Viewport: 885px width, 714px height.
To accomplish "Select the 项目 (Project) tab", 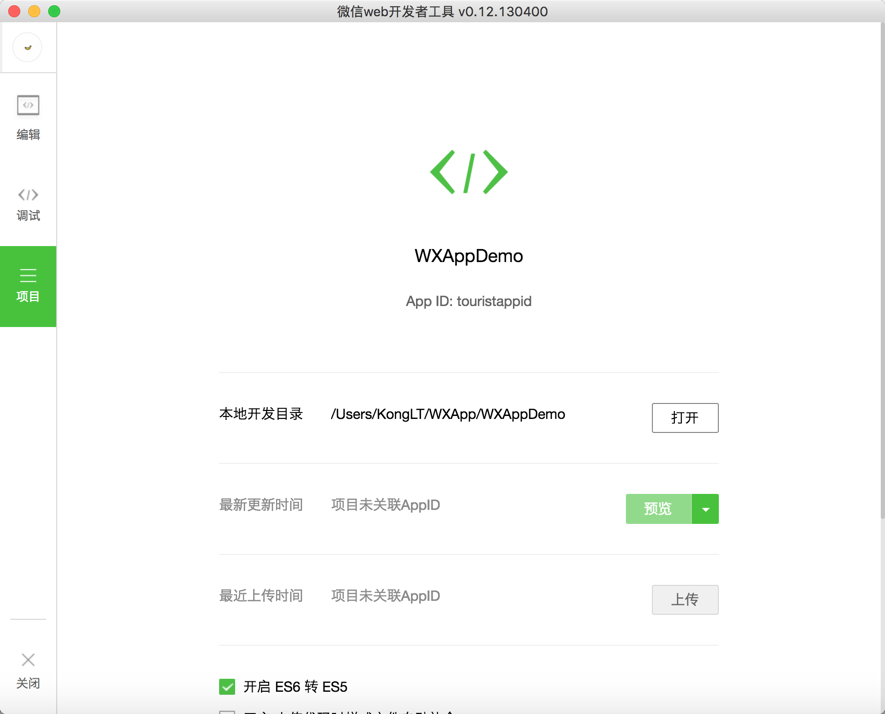I will 28,286.
